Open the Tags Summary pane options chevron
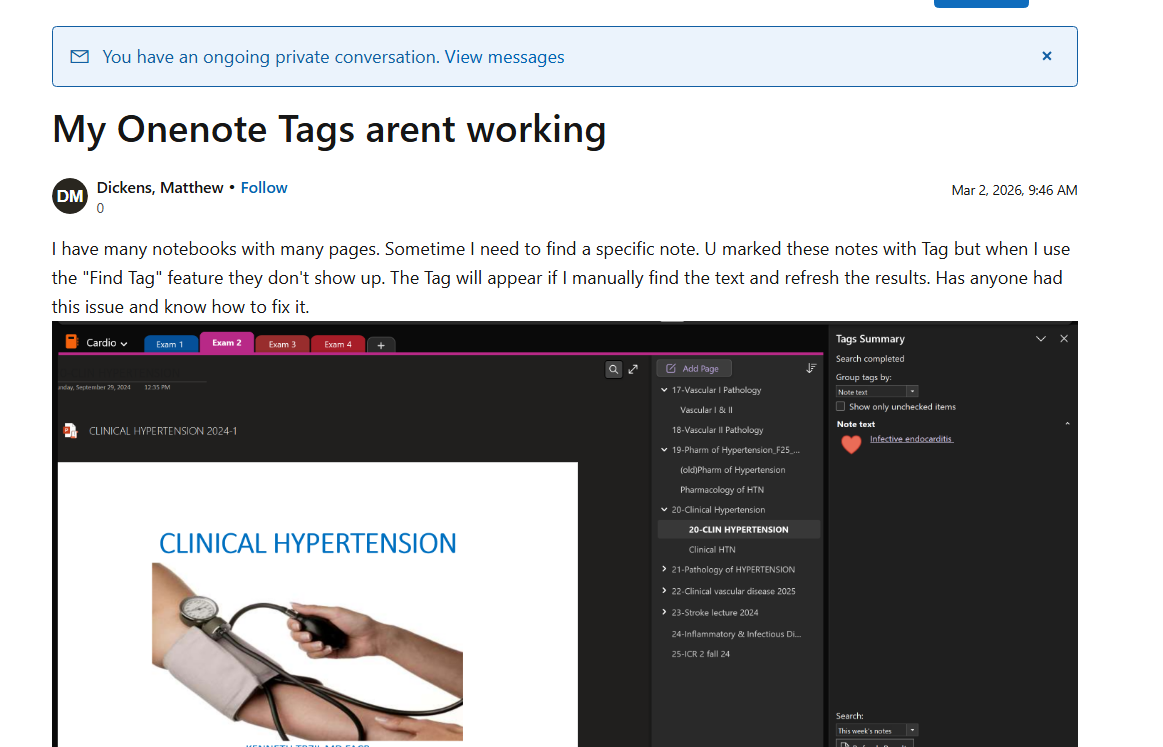The image size is (1163, 747). (x=1041, y=339)
